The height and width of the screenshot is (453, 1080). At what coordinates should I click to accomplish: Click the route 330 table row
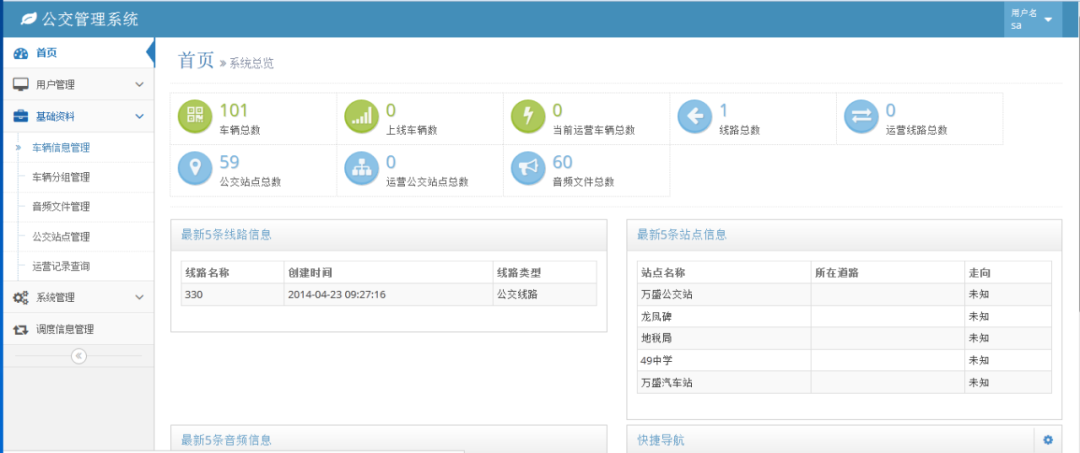(388, 294)
